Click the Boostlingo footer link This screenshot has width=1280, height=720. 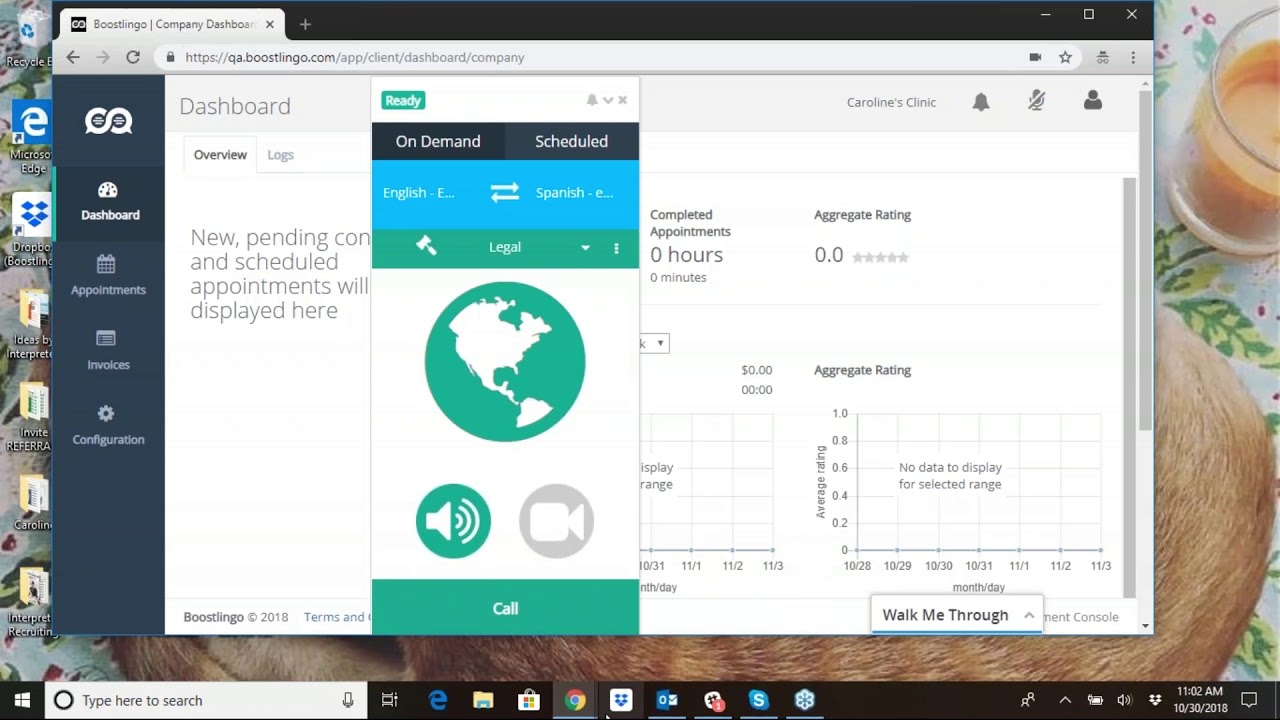click(x=213, y=617)
